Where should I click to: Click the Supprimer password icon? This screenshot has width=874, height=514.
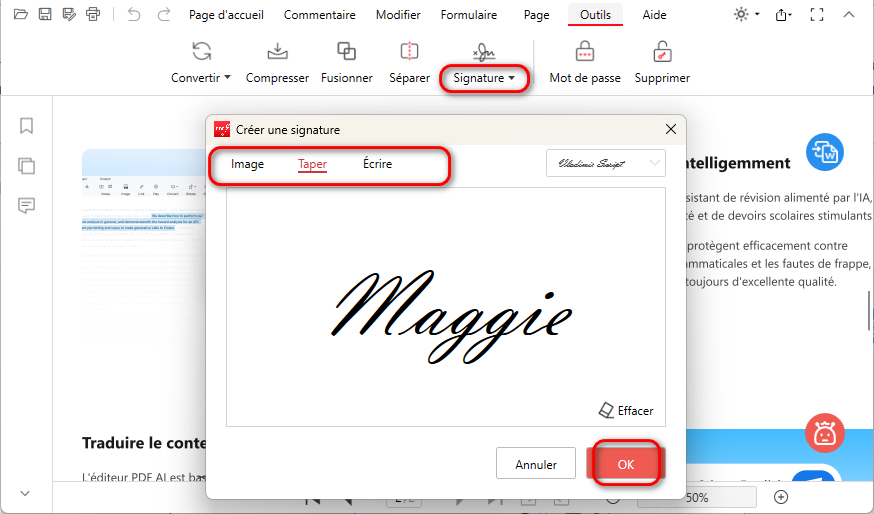click(x=662, y=52)
